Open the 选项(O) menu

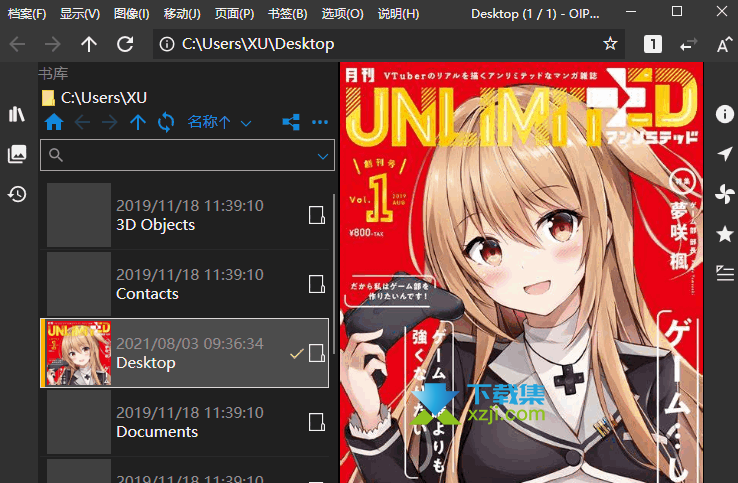(x=343, y=14)
